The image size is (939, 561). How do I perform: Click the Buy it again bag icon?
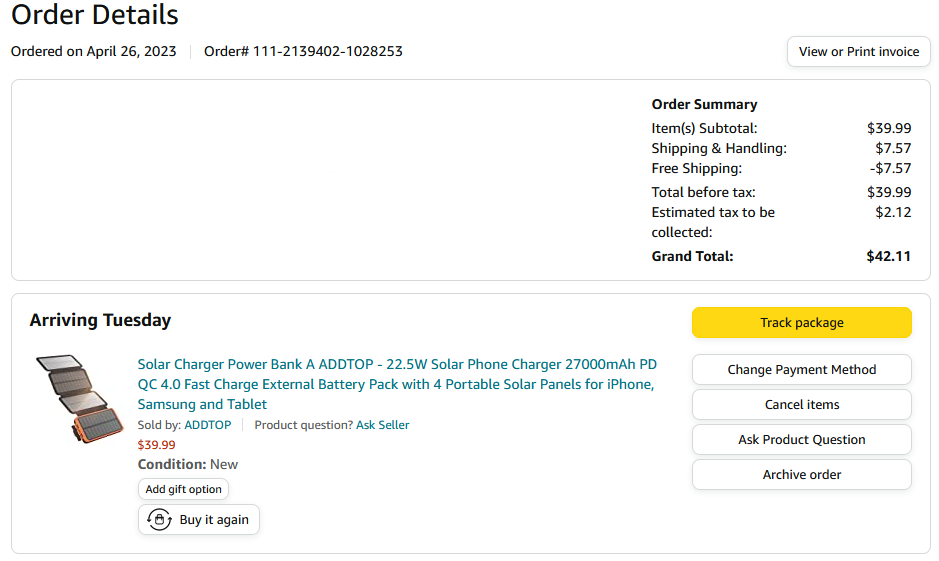tap(159, 520)
